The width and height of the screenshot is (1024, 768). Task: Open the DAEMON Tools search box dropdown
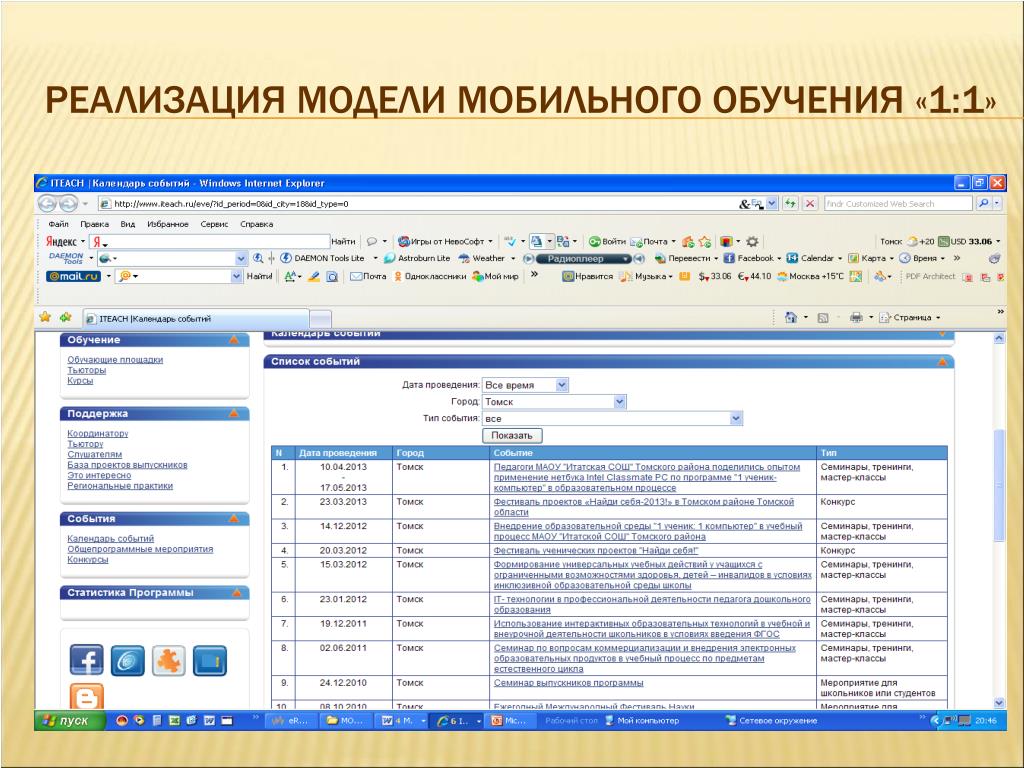[241, 259]
